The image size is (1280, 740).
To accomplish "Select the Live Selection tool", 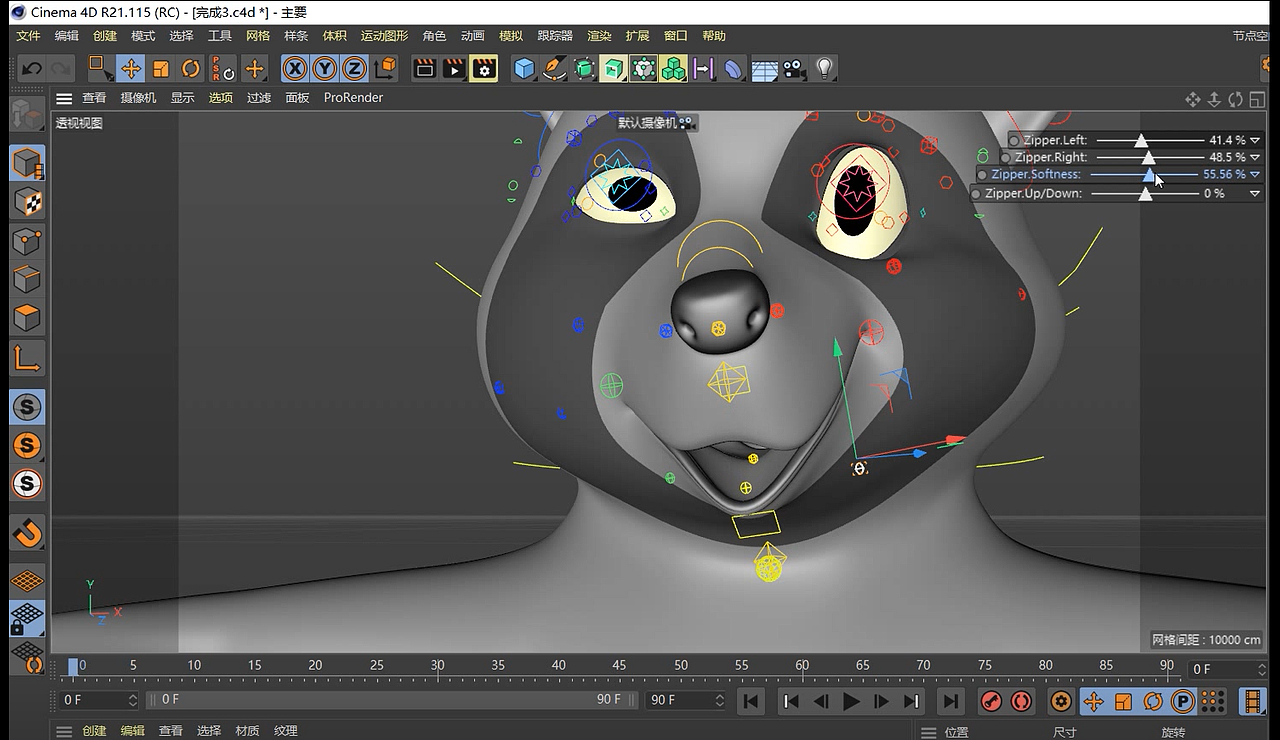I will coord(100,68).
